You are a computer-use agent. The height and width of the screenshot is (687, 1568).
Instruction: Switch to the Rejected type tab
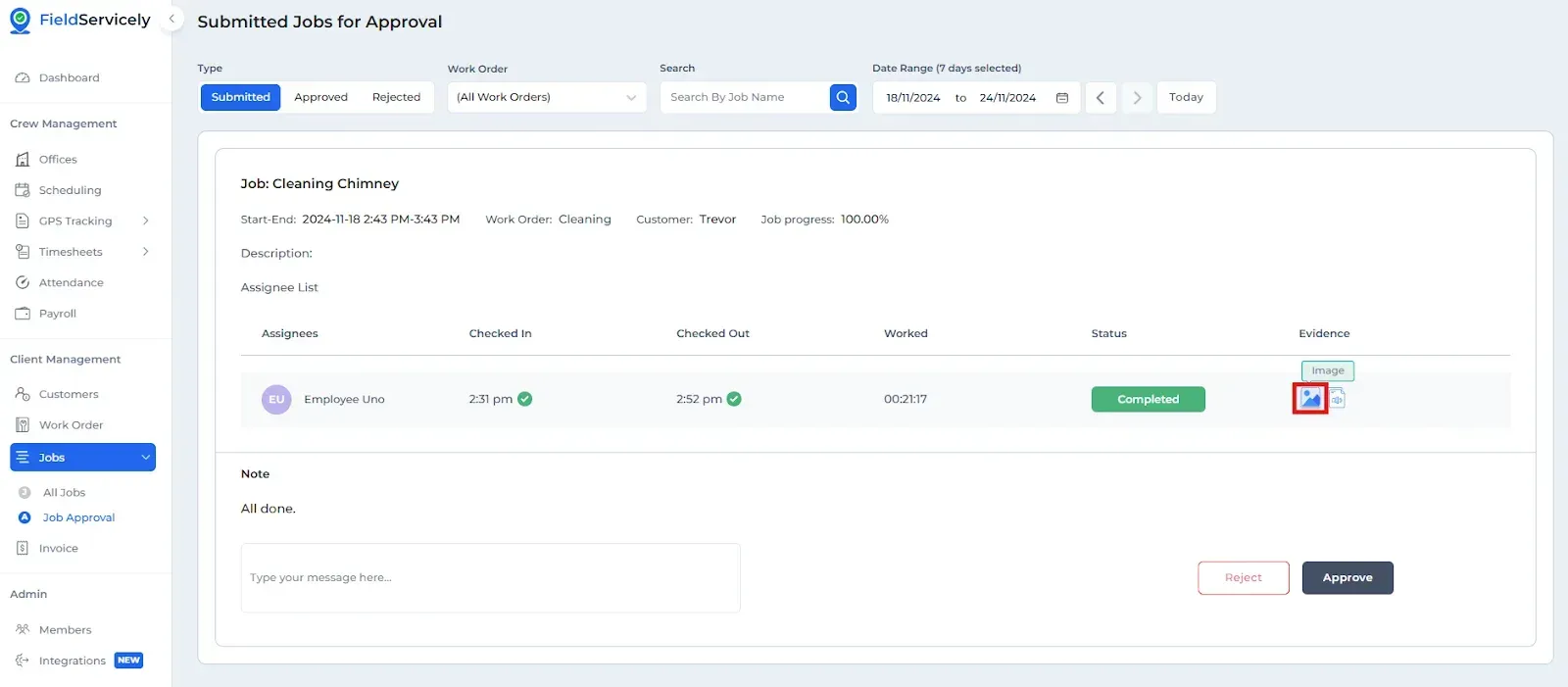[x=396, y=97]
